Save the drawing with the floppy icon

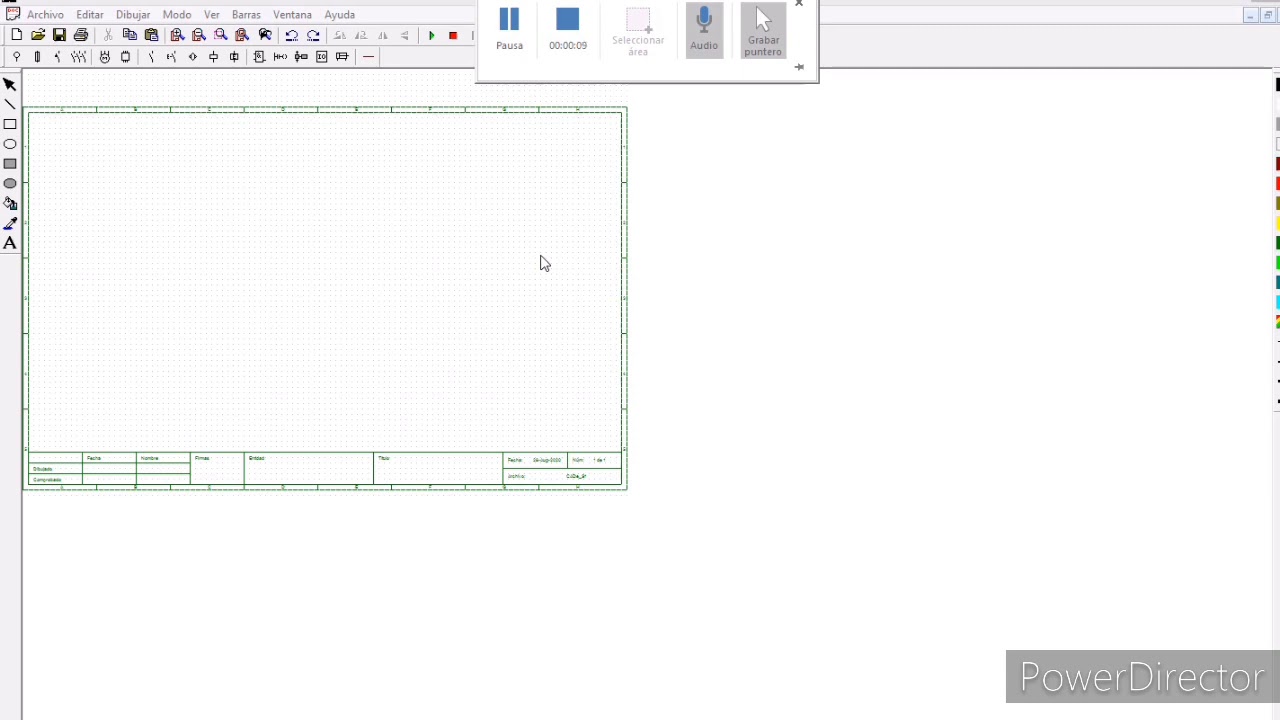(59, 35)
